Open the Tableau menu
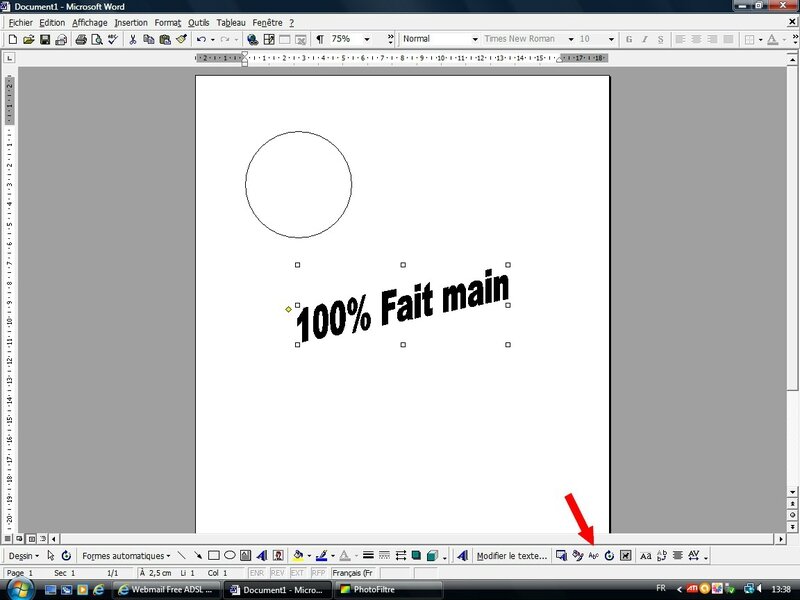The height and width of the screenshot is (600, 800). 232,22
